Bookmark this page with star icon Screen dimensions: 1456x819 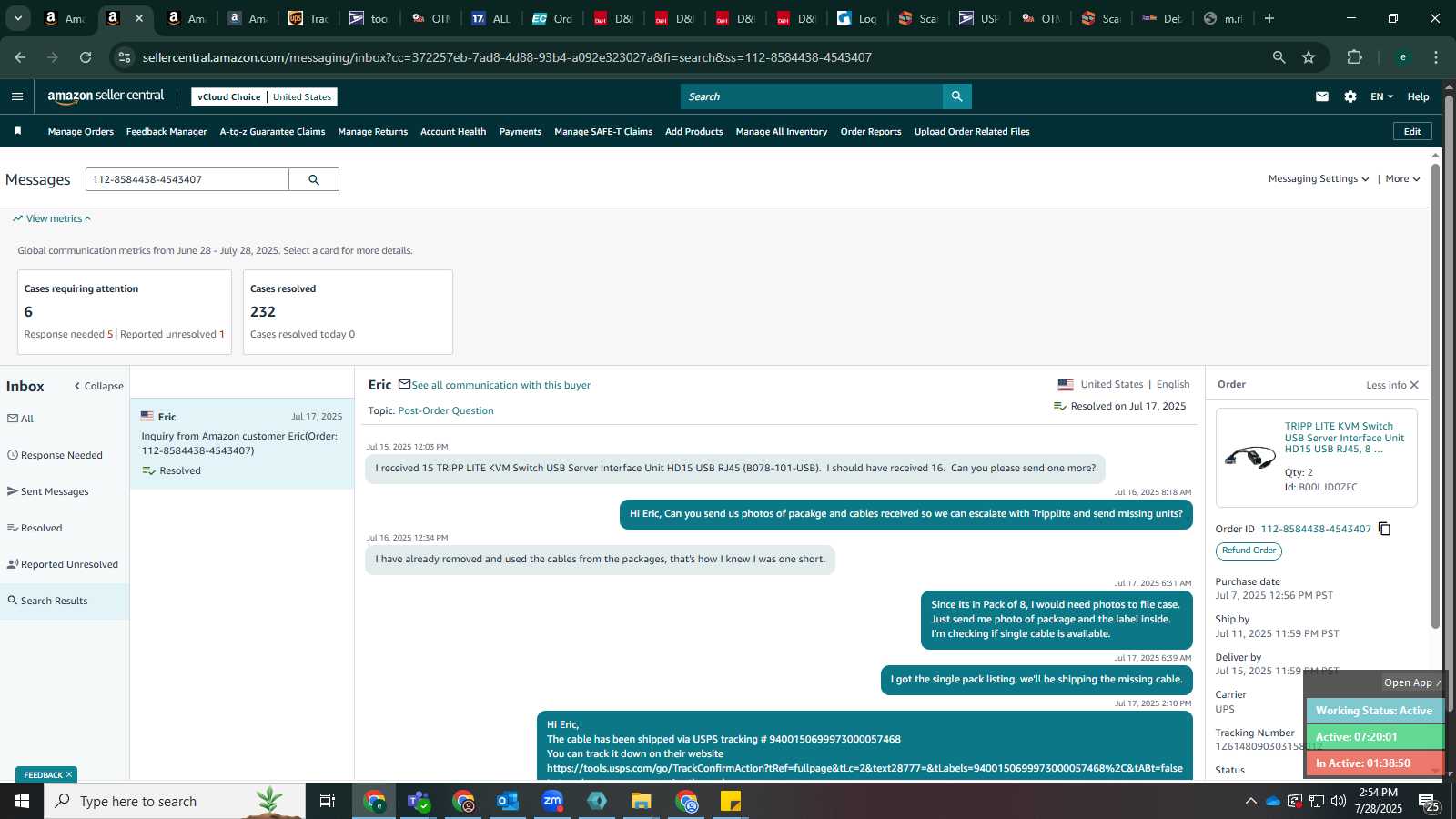pos(1309,57)
